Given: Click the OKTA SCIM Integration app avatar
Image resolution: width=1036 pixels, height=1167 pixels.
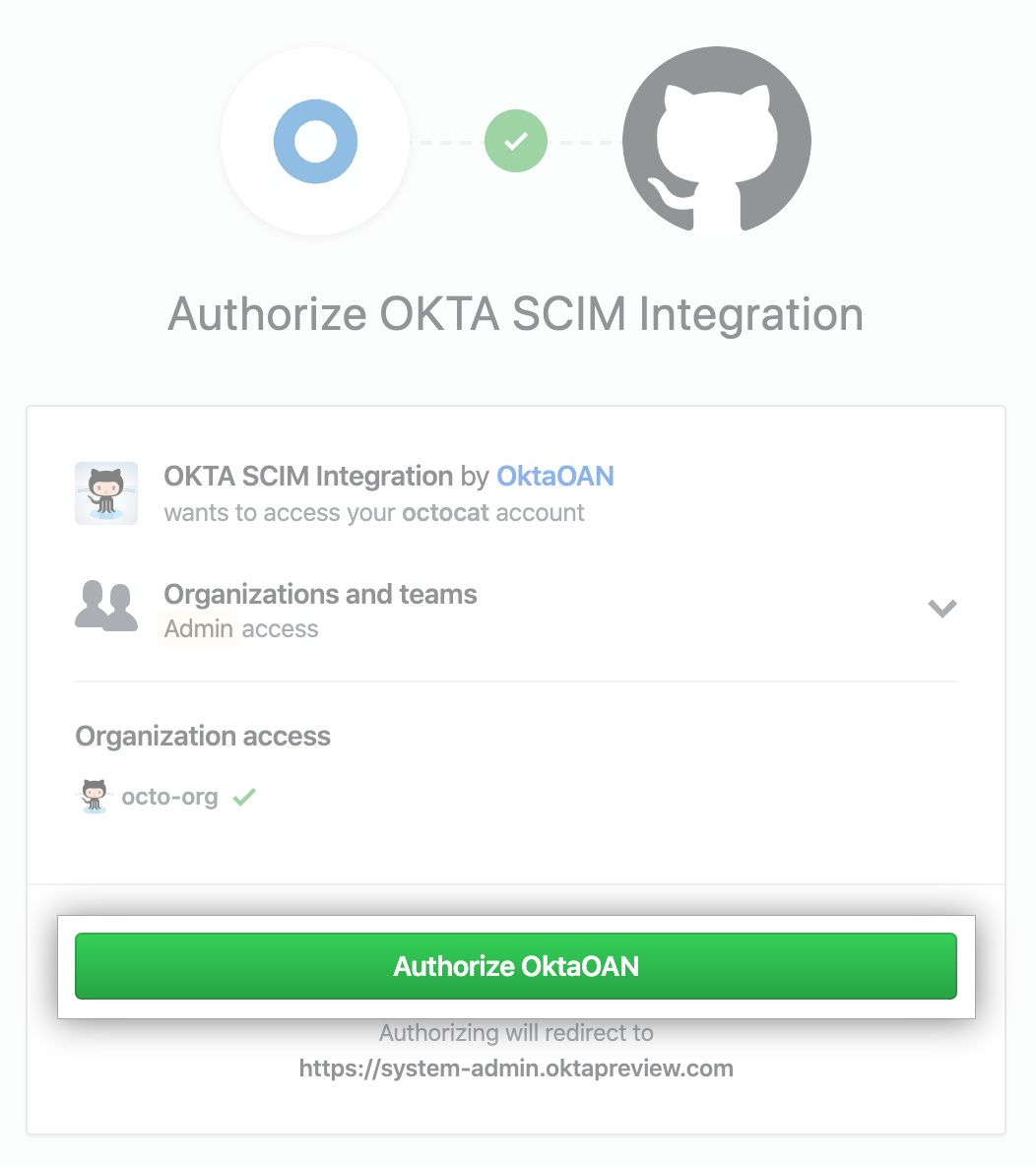Looking at the screenshot, I should pyautogui.click(x=105, y=492).
